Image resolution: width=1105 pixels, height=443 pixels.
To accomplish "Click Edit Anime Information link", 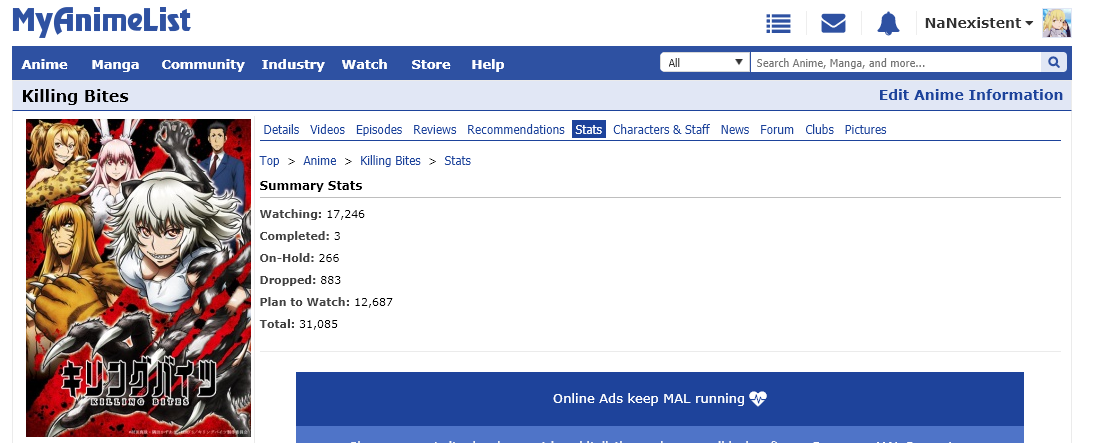I will pos(970,95).
